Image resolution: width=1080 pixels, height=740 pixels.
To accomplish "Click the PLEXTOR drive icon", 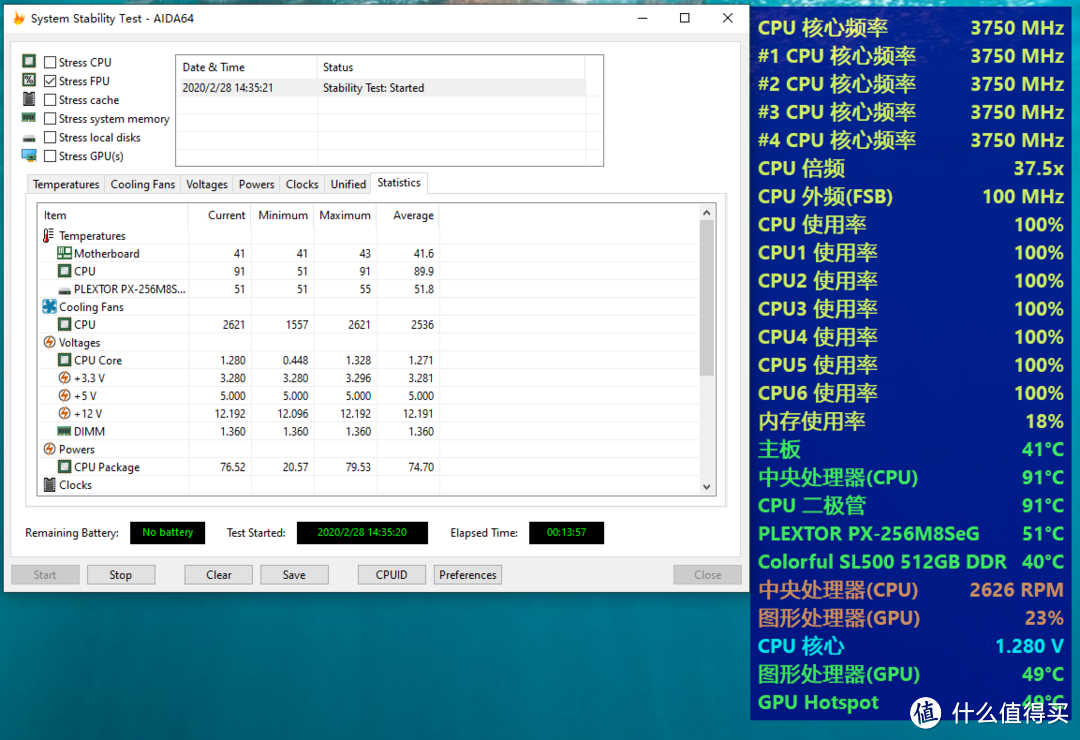I will [x=64, y=290].
